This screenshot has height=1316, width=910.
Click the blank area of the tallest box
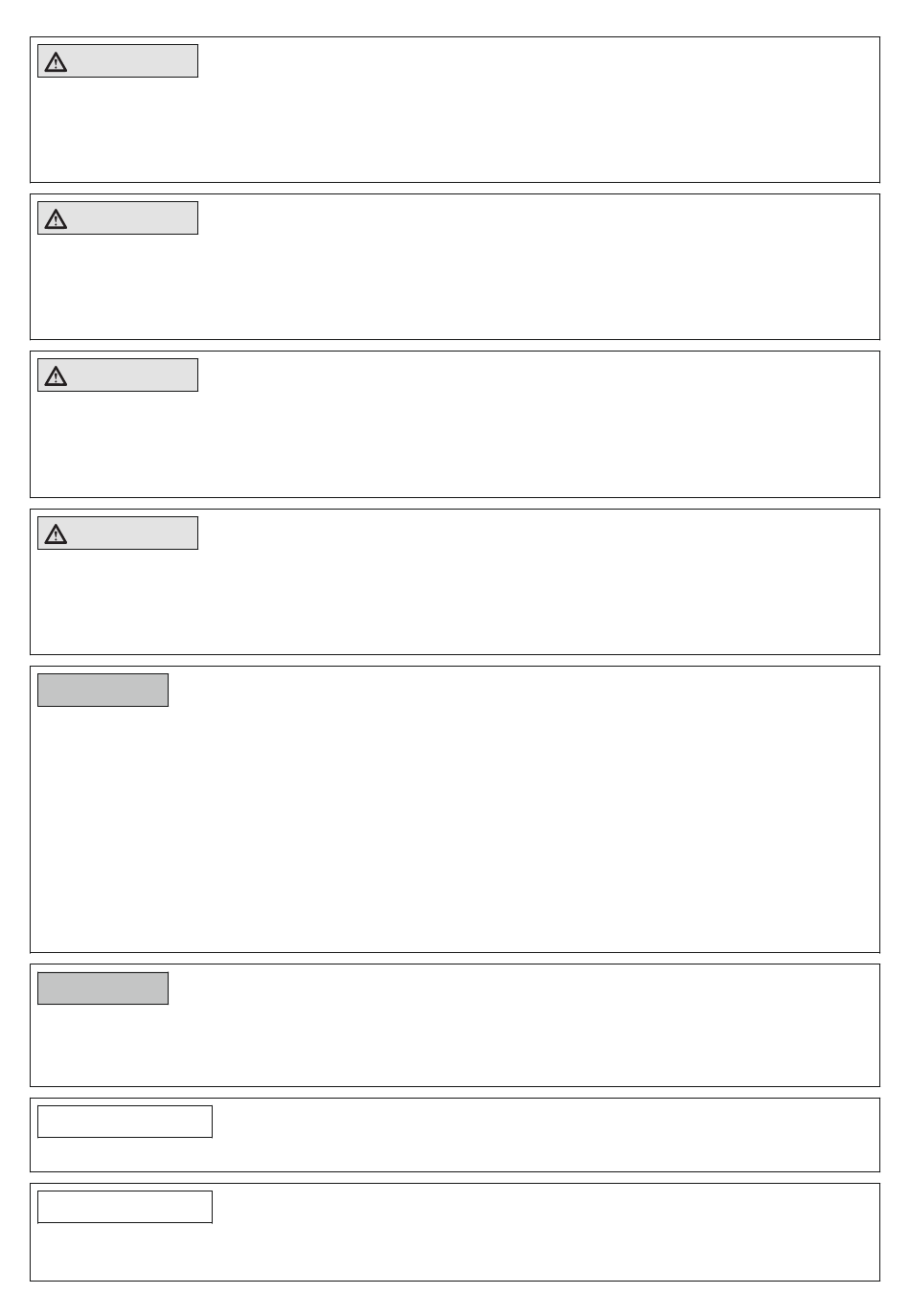455,828
